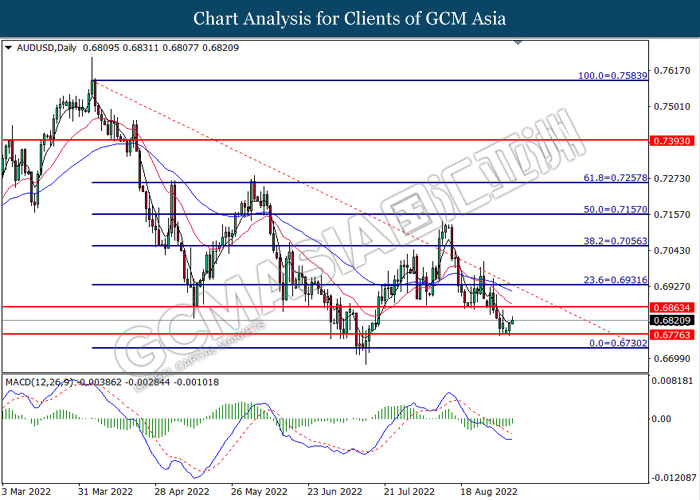700x500 pixels.
Task: Select the 38.2=0.70563 Fibonacci label
Action: (615, 241)
